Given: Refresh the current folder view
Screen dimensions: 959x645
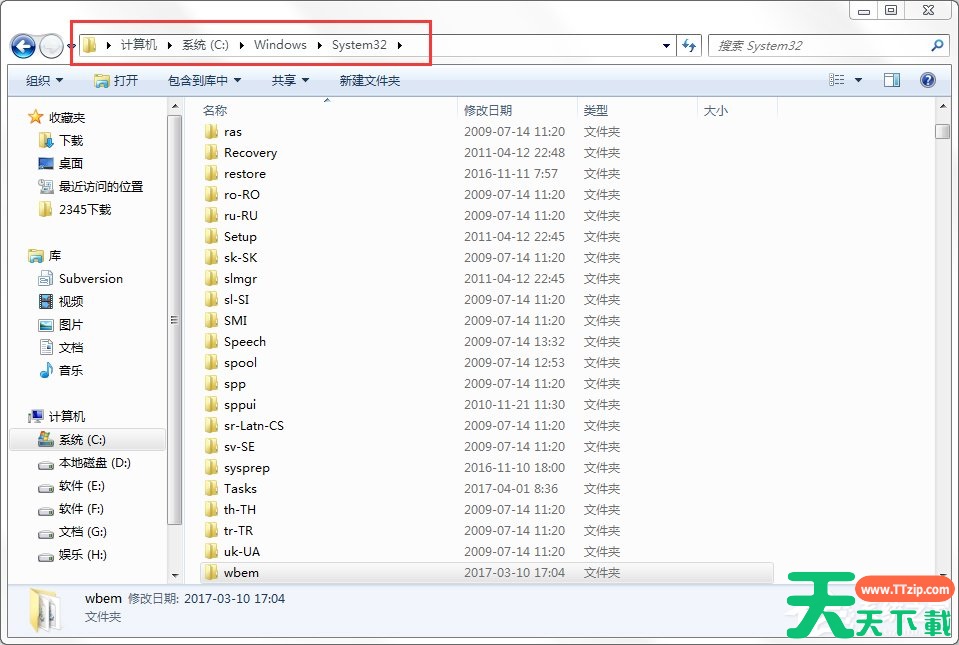Looking at the screenshot, I should coord(689,45).
